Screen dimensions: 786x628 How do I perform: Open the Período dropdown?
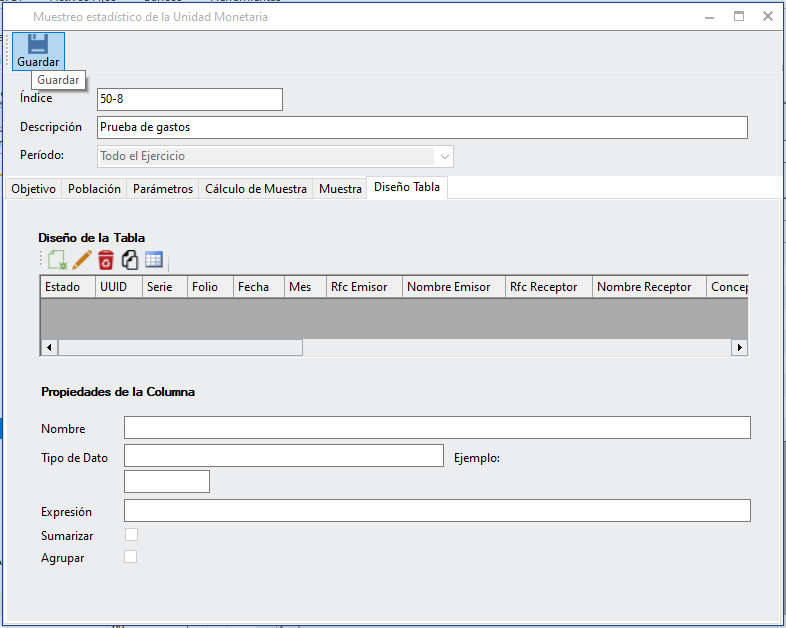click(x=443, y=156)
